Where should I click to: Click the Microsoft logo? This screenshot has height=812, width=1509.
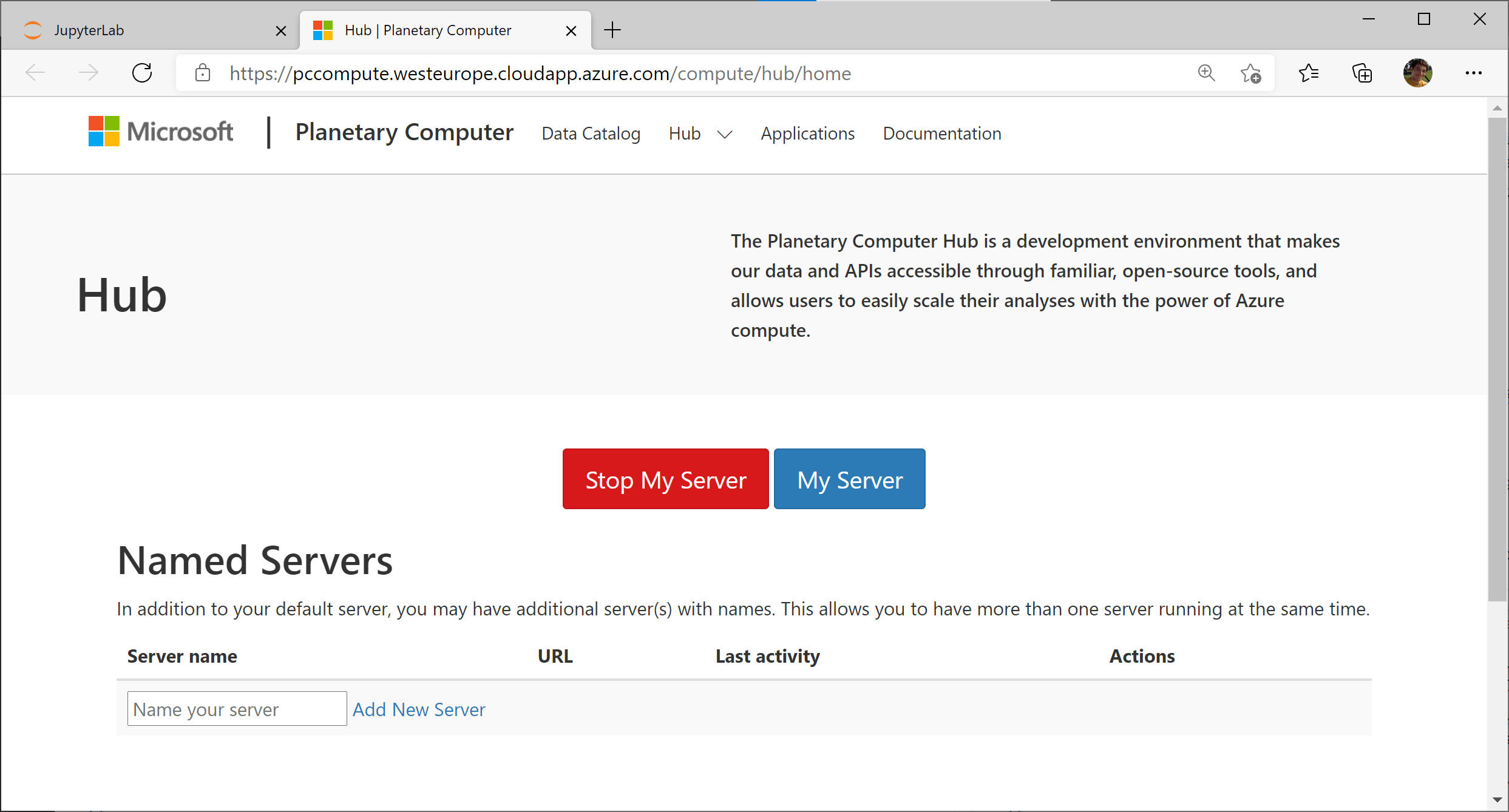(x=161, y=132)
